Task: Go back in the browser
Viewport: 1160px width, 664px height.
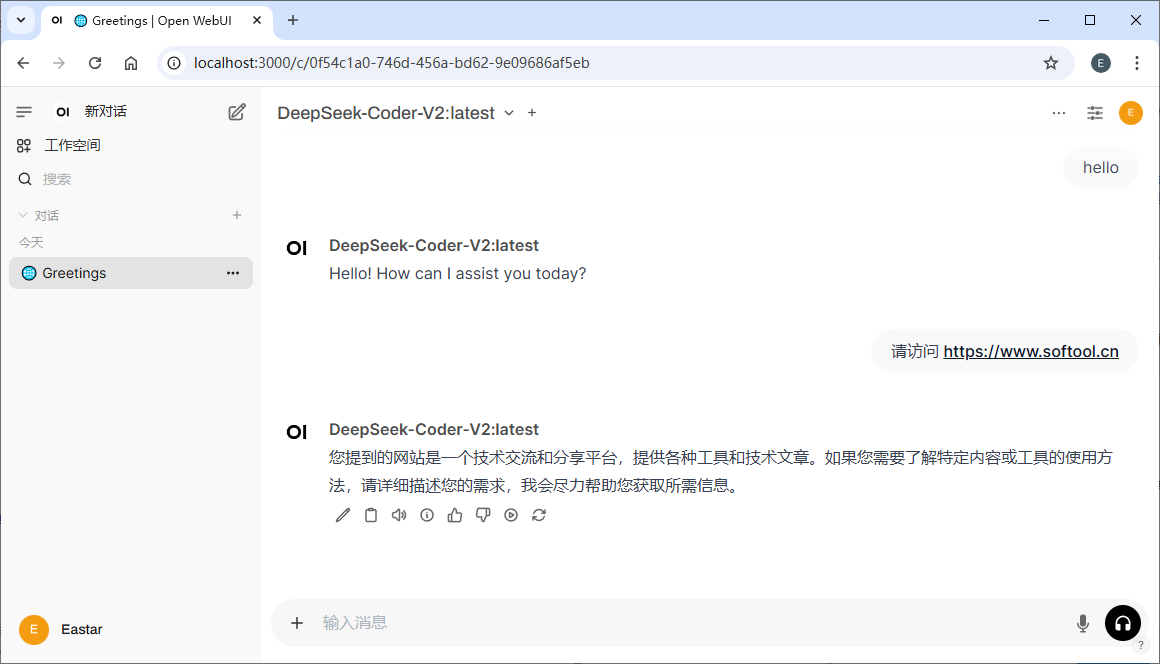Action: (23, 63)
